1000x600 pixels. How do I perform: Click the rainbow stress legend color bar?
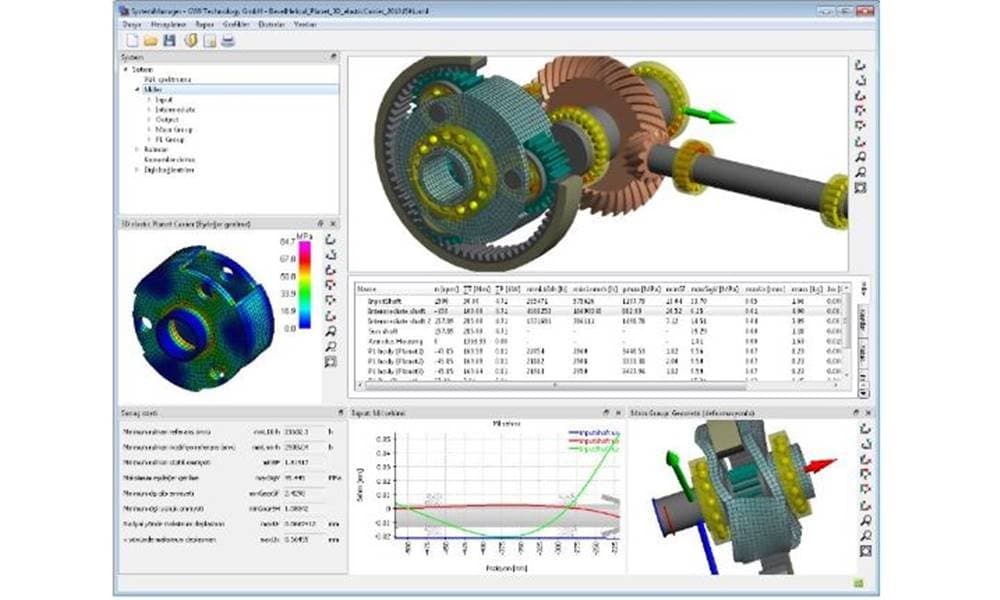pos(305,285)
